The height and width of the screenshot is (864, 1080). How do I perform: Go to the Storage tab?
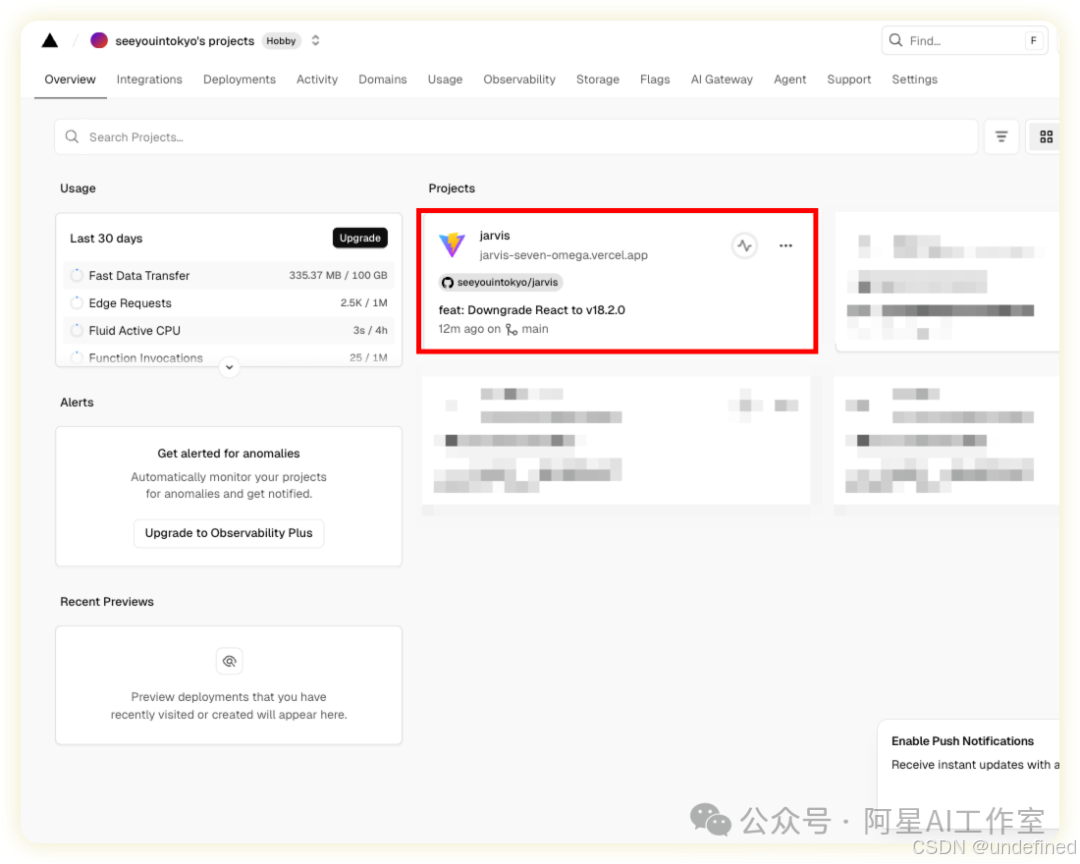tap(597, 79)
